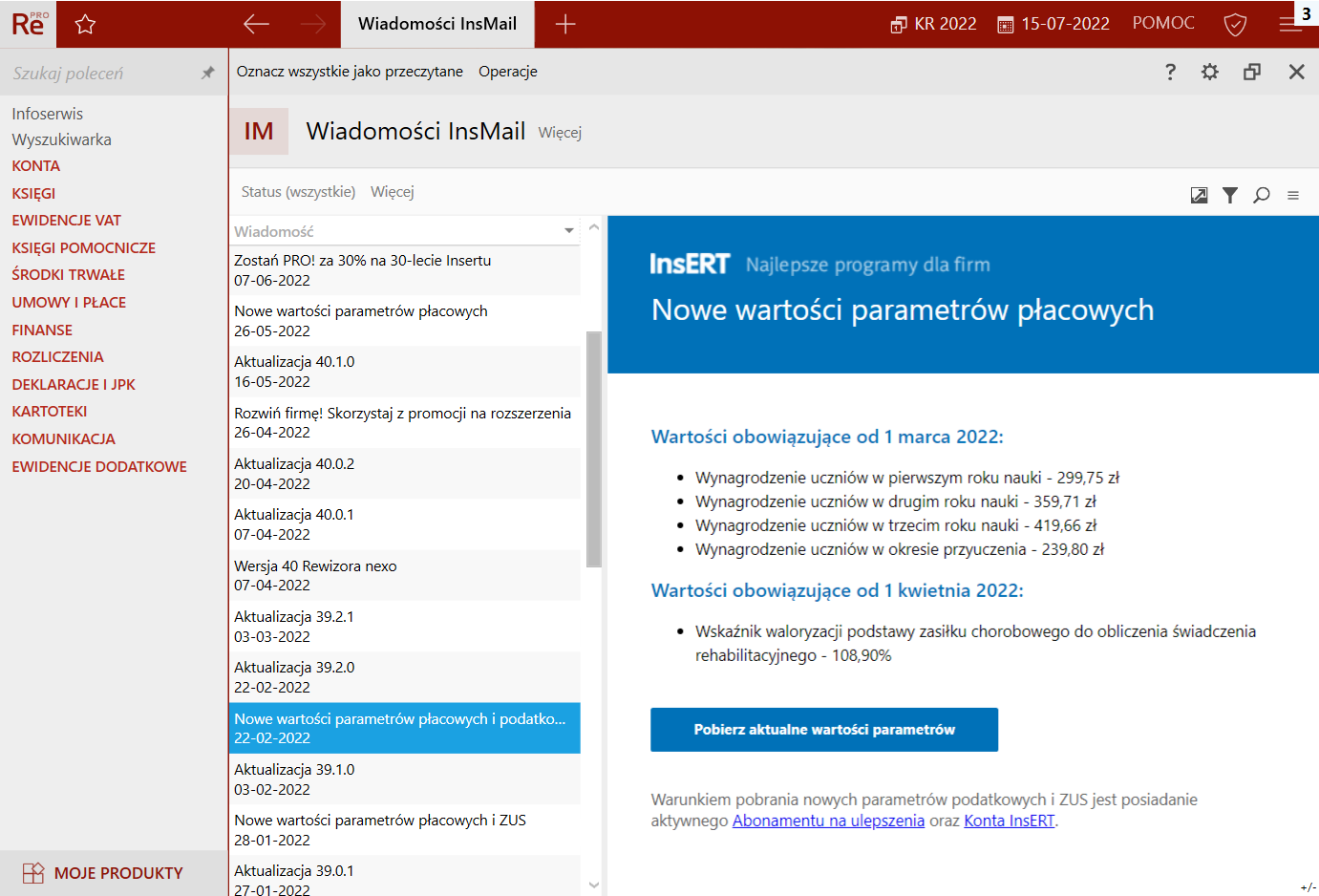Click the message list vertical scrollbar thumb
The height and width of the screenshot is (896, 1319).
(594, 449)
